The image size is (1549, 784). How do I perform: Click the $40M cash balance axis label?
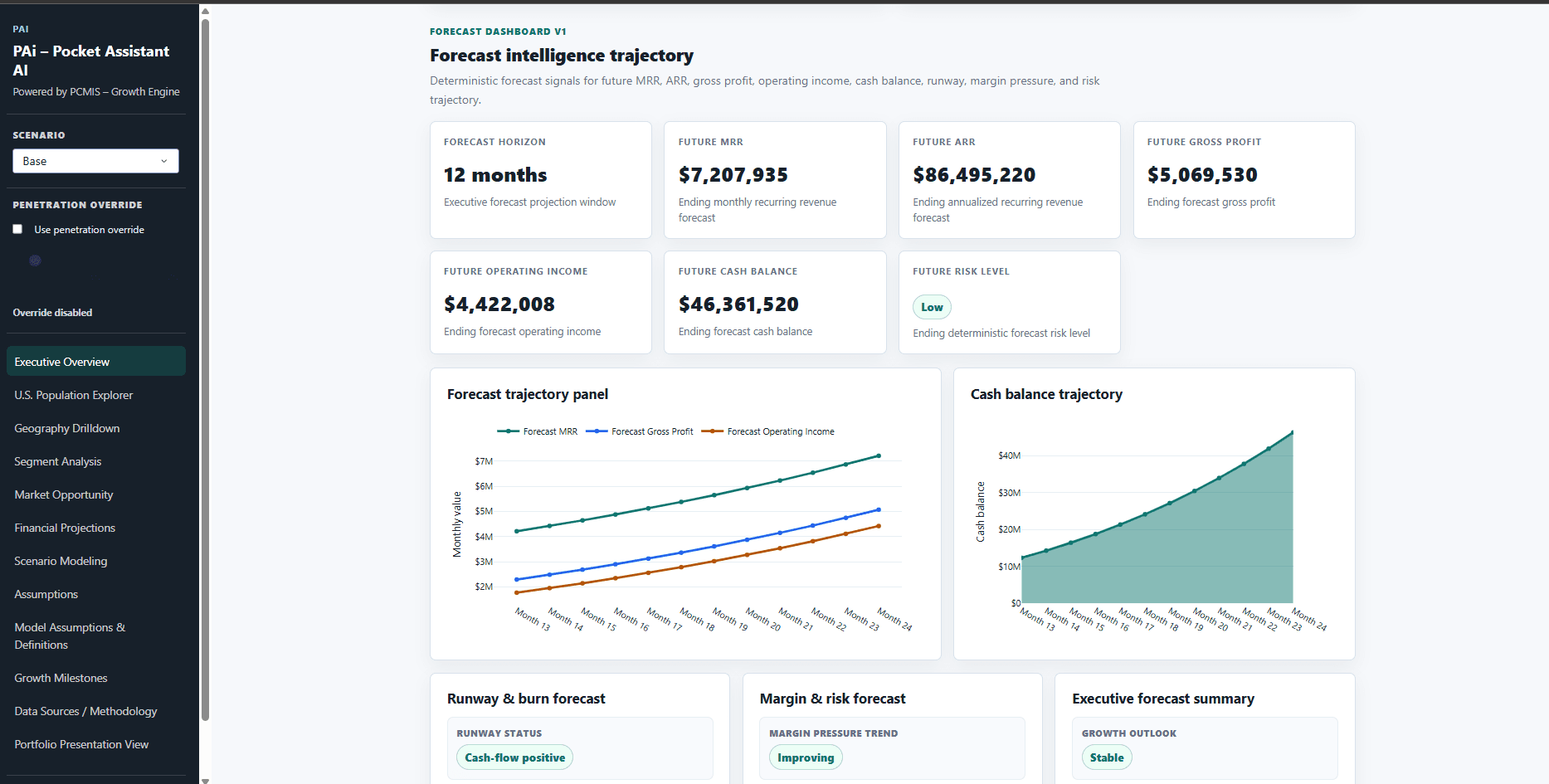(x=1009, y=455)
